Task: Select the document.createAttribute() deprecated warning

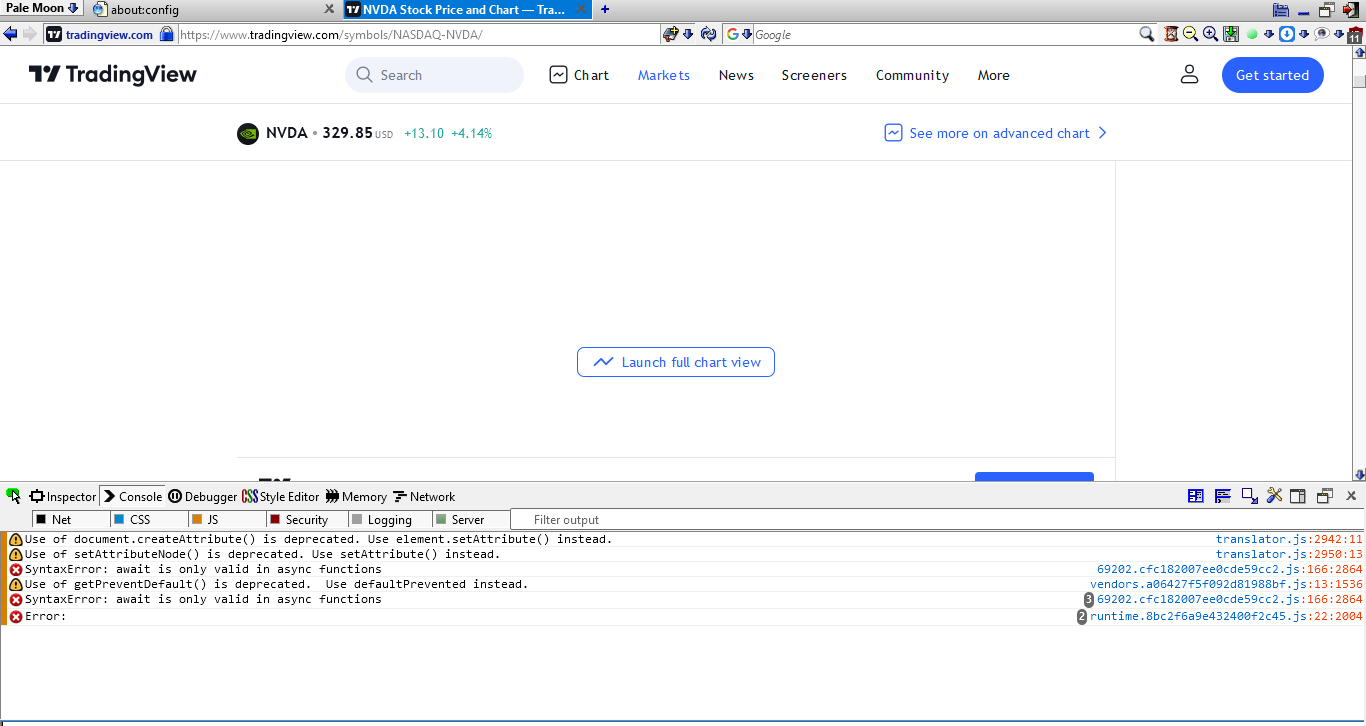Action: click(318, 539)
